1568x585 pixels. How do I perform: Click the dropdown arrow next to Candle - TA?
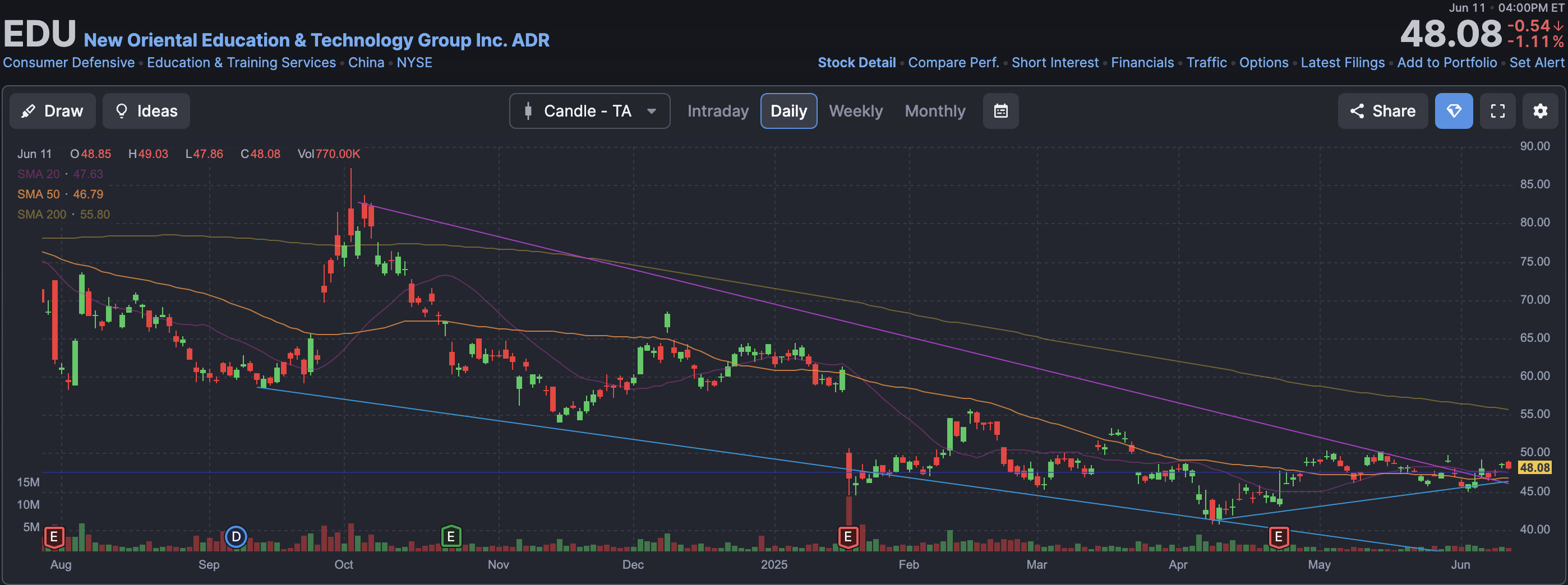click(x=651, y=112)
